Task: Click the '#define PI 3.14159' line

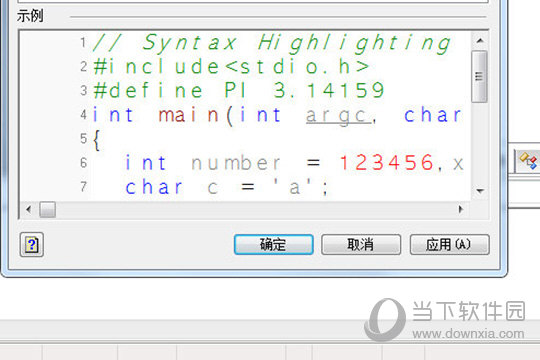Action: point(239,90)
